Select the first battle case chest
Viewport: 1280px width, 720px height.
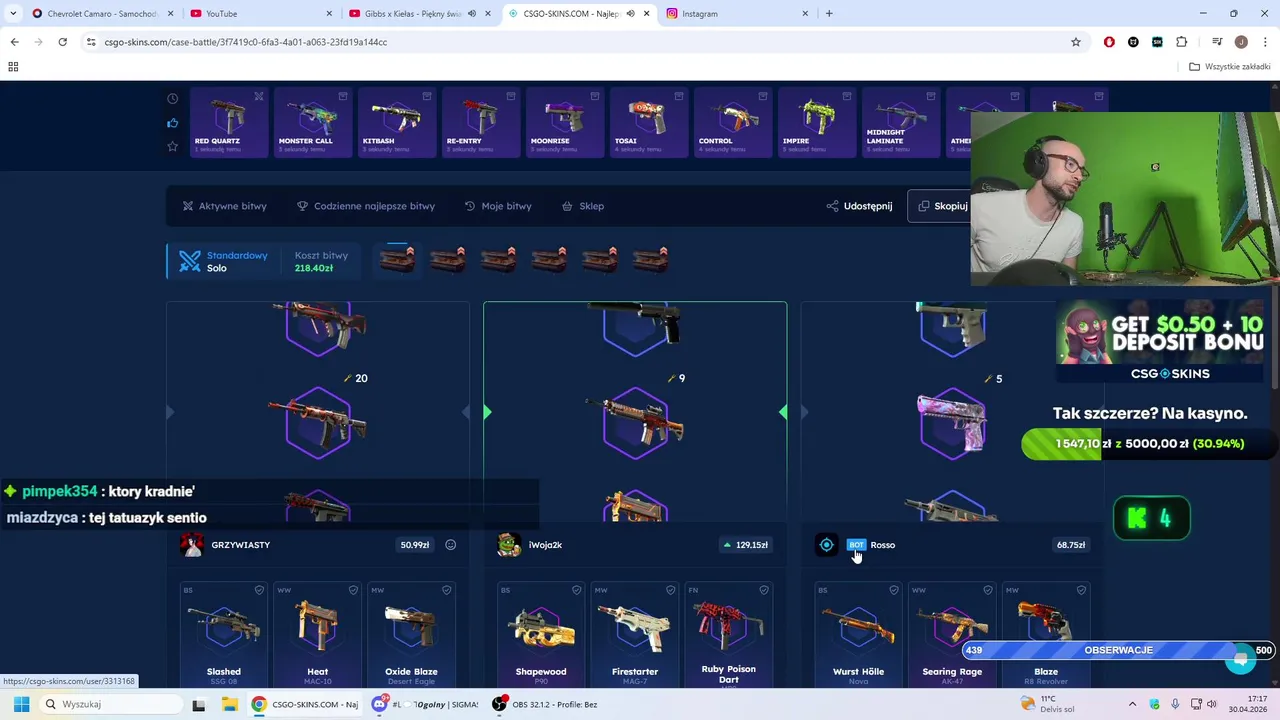pyautogui.click(x=397, y=259)
